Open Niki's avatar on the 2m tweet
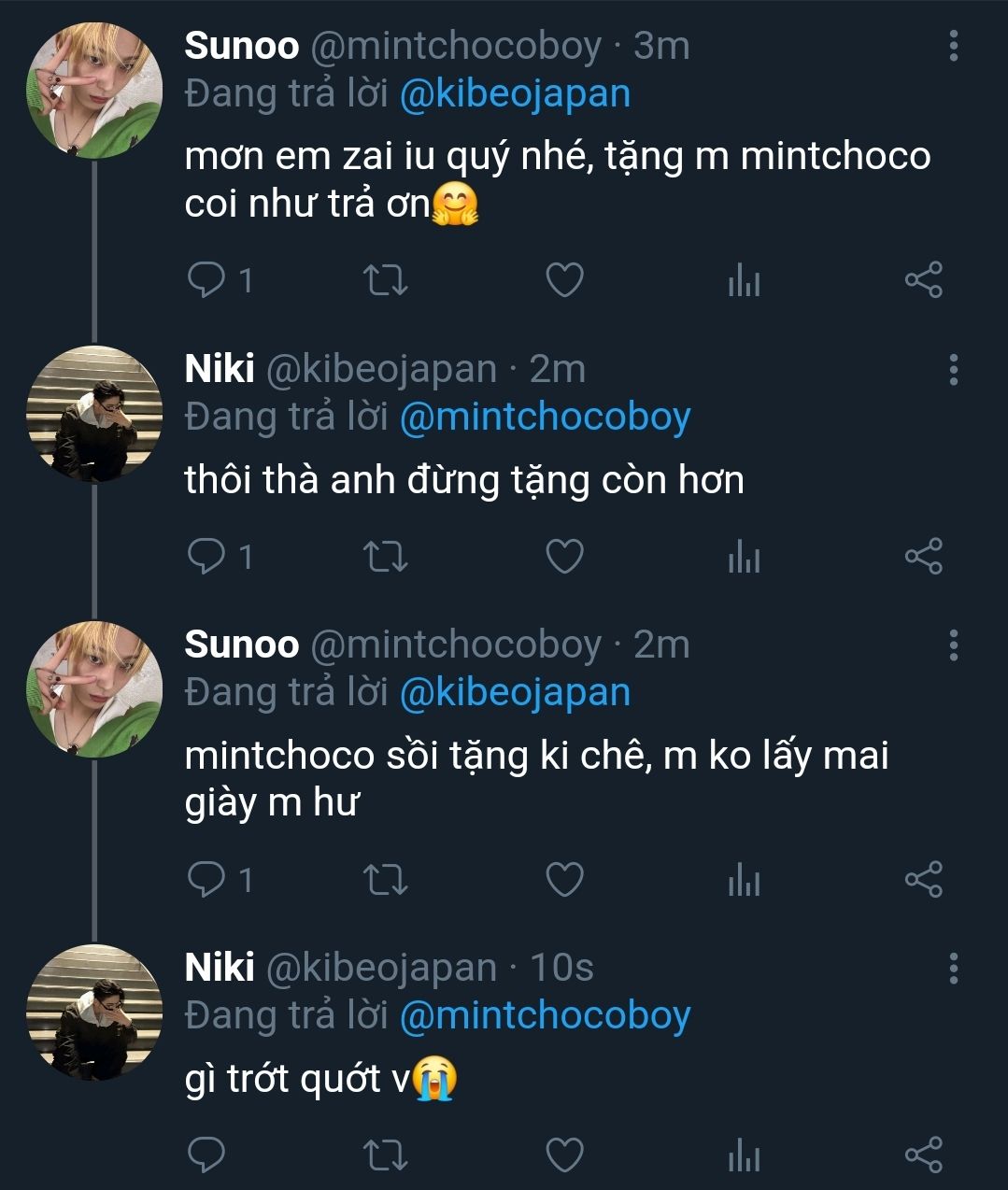This screenshot has height=1190, width=1008. [x=93, y=415]
